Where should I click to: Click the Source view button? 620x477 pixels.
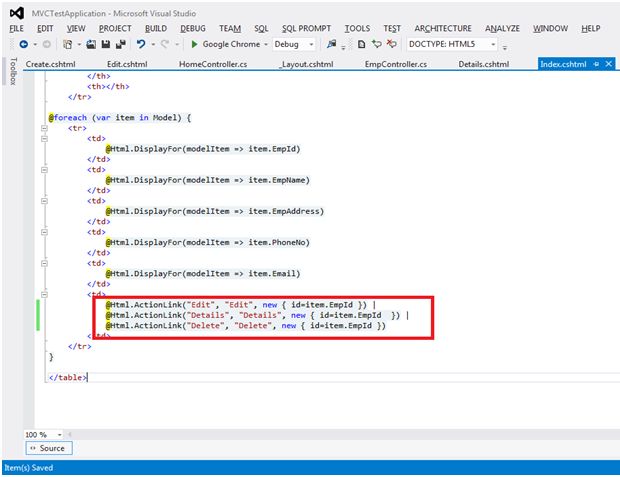(x=49, y=448)
